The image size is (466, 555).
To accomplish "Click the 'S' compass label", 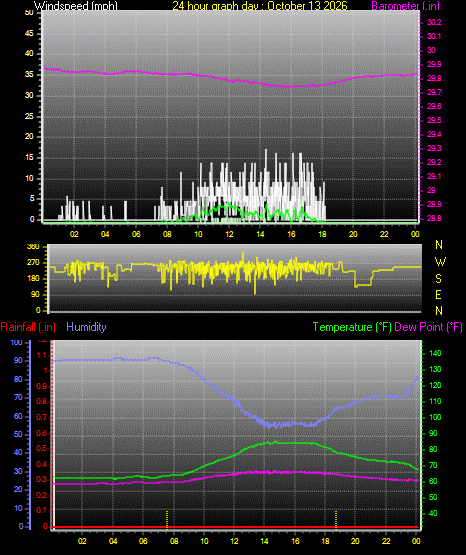I will 438,279.
